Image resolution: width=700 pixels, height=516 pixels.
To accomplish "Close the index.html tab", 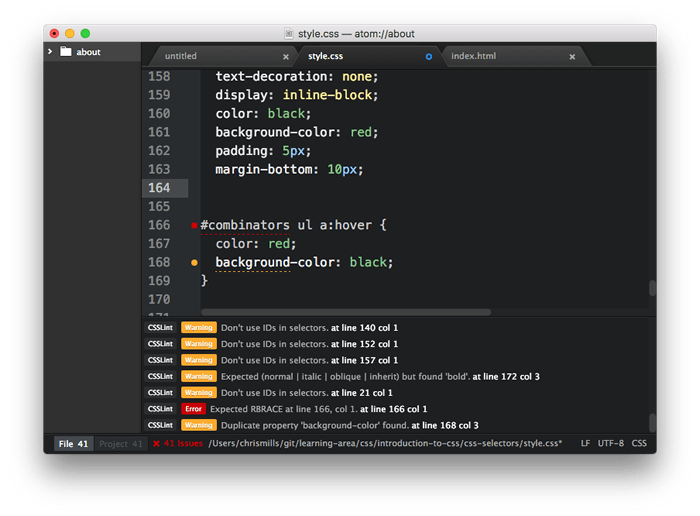I will coord(572,57).
